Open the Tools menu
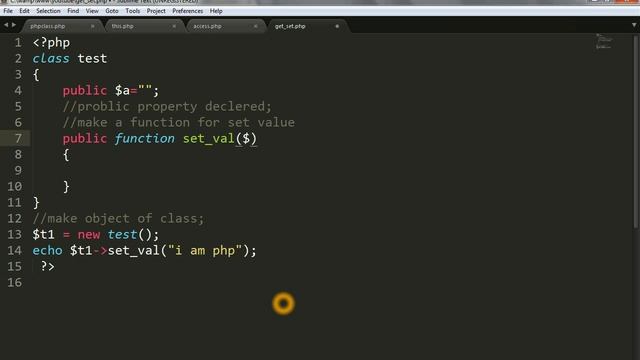This screenshot has height=360, width=640. point(132,11)
